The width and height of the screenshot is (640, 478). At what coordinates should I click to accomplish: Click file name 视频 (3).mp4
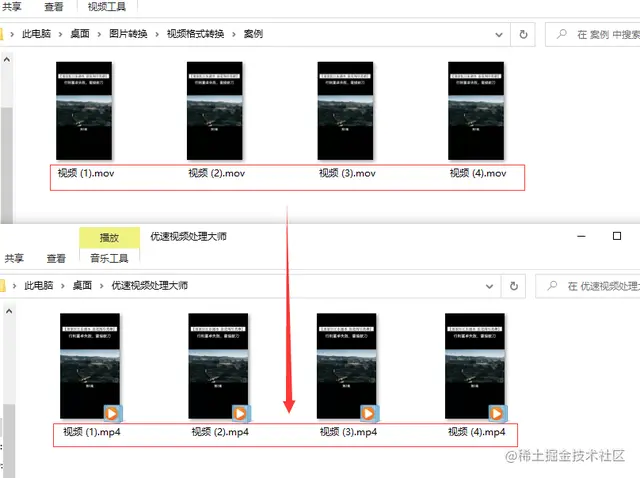tap(348, 432)
